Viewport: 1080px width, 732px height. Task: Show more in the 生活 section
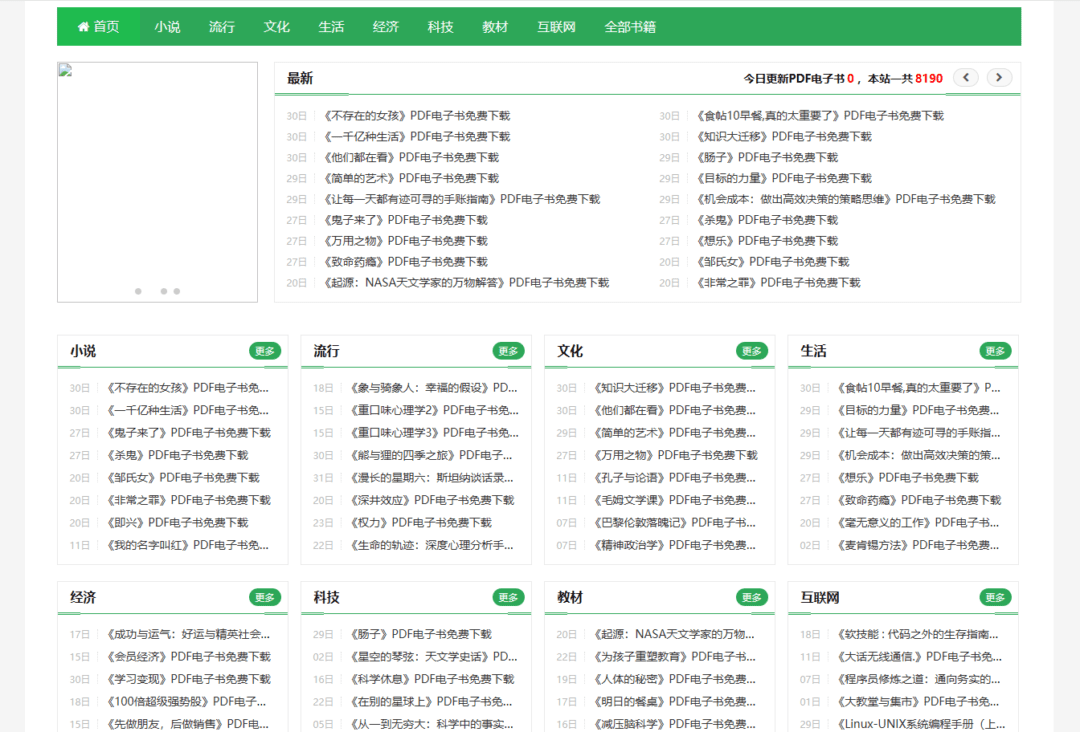(x=995, y=351)
